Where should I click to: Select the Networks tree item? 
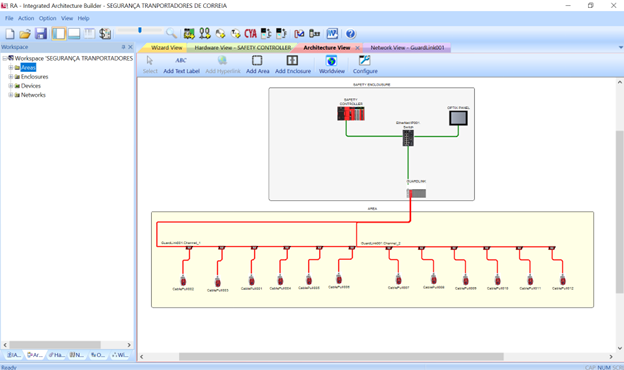coord(33,95)
